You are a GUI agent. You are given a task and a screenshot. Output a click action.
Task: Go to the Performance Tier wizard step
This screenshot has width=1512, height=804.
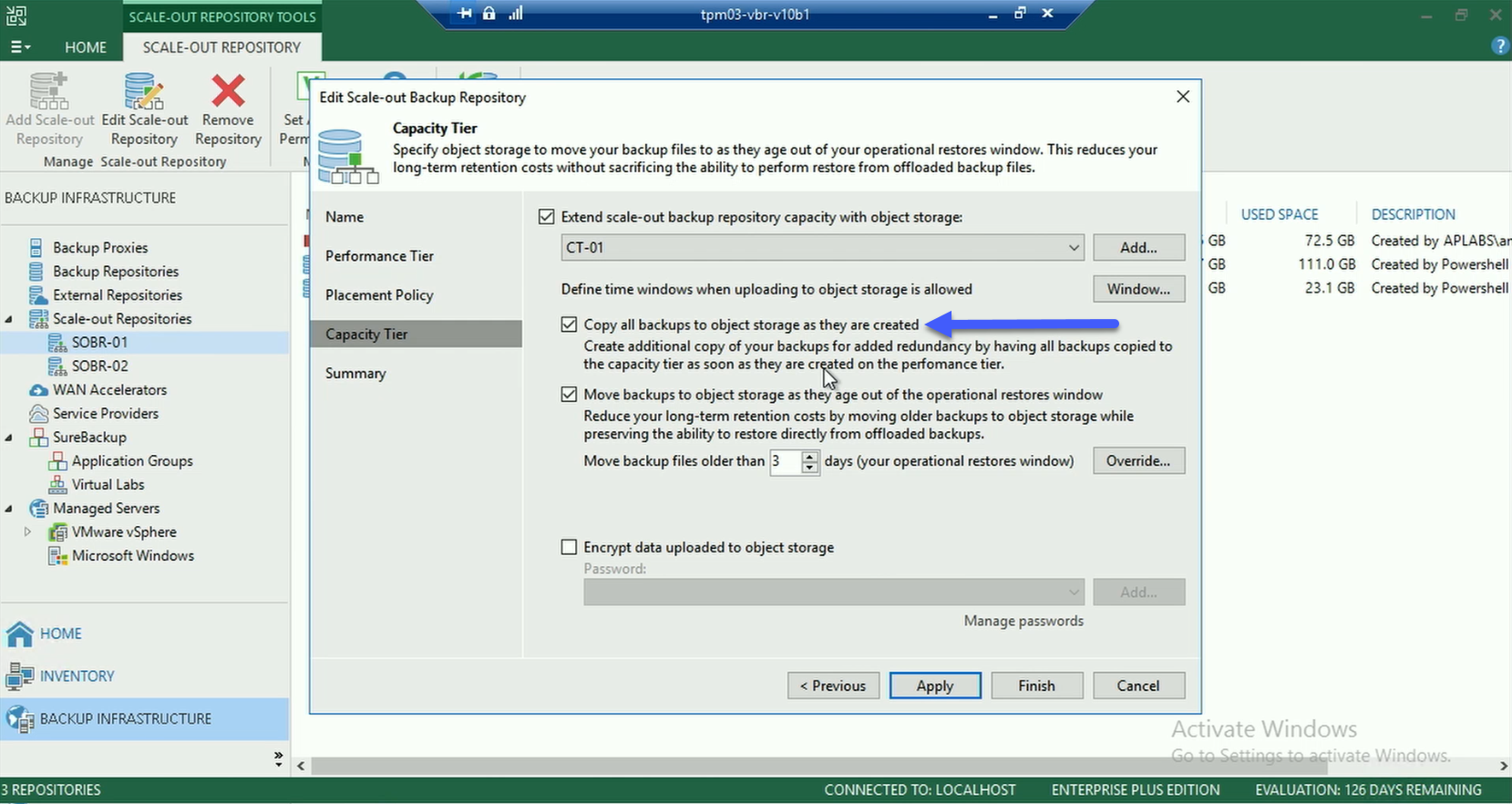coord(379,256)
